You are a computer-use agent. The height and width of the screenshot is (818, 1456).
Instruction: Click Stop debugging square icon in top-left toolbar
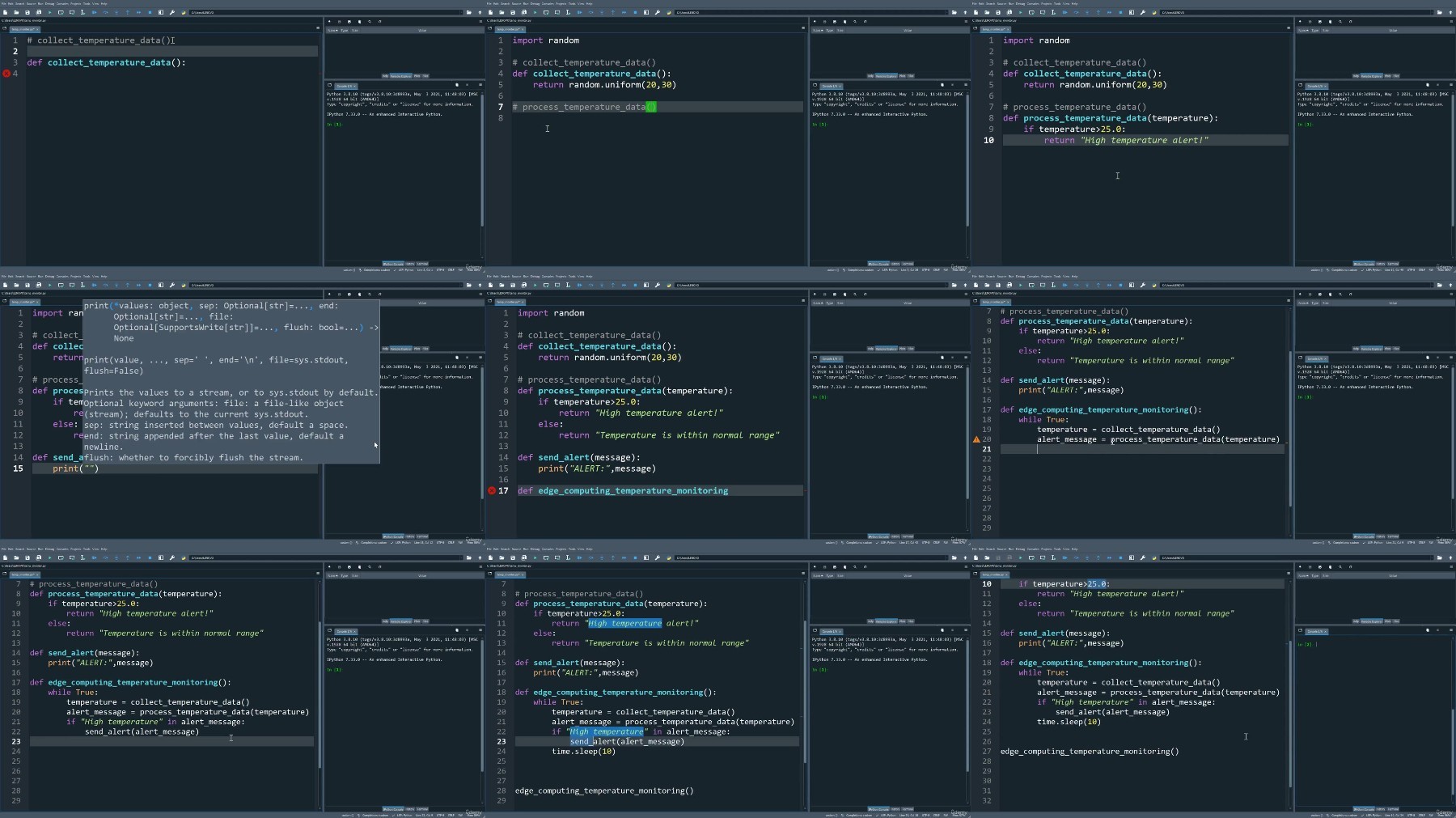(150, 12)
